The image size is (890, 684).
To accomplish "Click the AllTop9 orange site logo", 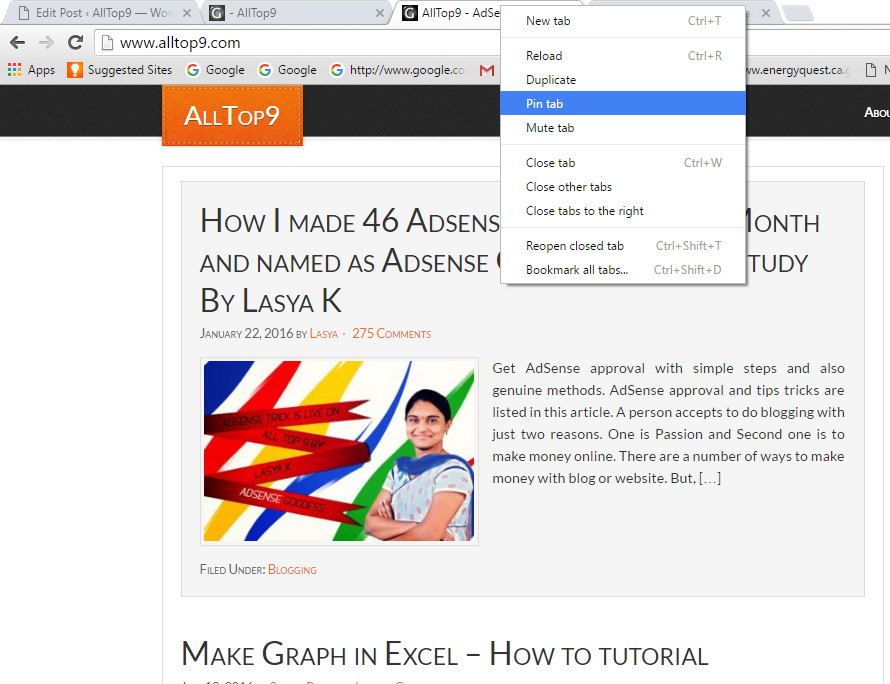I will (x=232, y=116).
